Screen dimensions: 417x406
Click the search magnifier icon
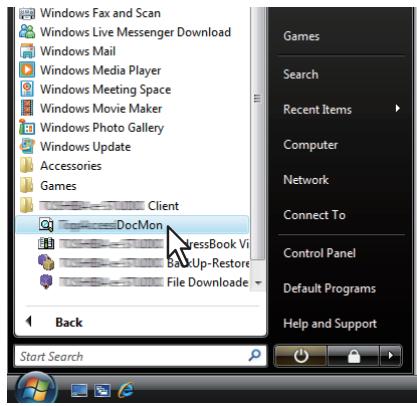[255, 355]
